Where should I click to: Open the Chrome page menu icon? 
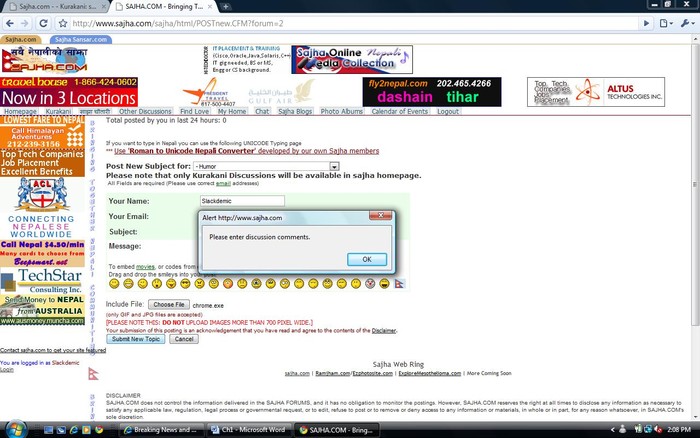point(666,22)
